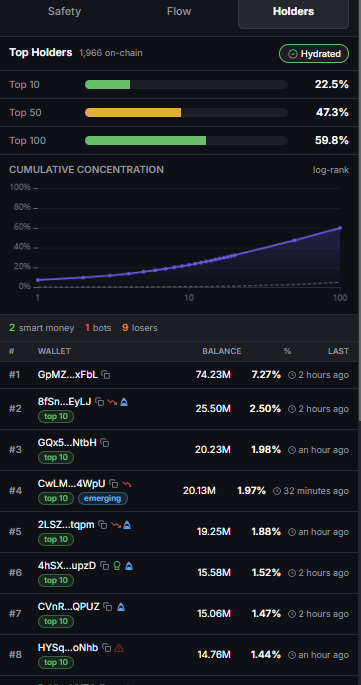The width and height of the screenshot is (361, 685).
Task: Click the 59.8% Top 100 percentage
Action: 332,140
